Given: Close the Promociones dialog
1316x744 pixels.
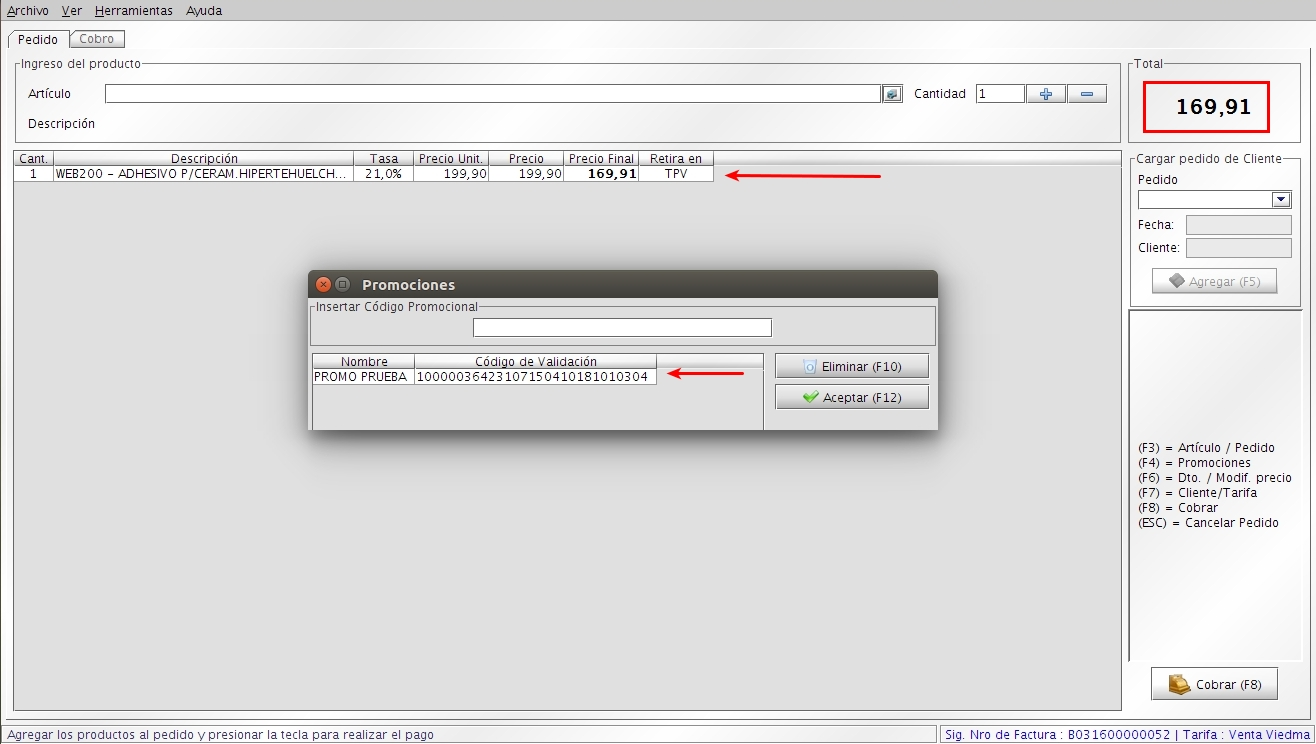Looking at the screenshot, I should coord(324,284).
